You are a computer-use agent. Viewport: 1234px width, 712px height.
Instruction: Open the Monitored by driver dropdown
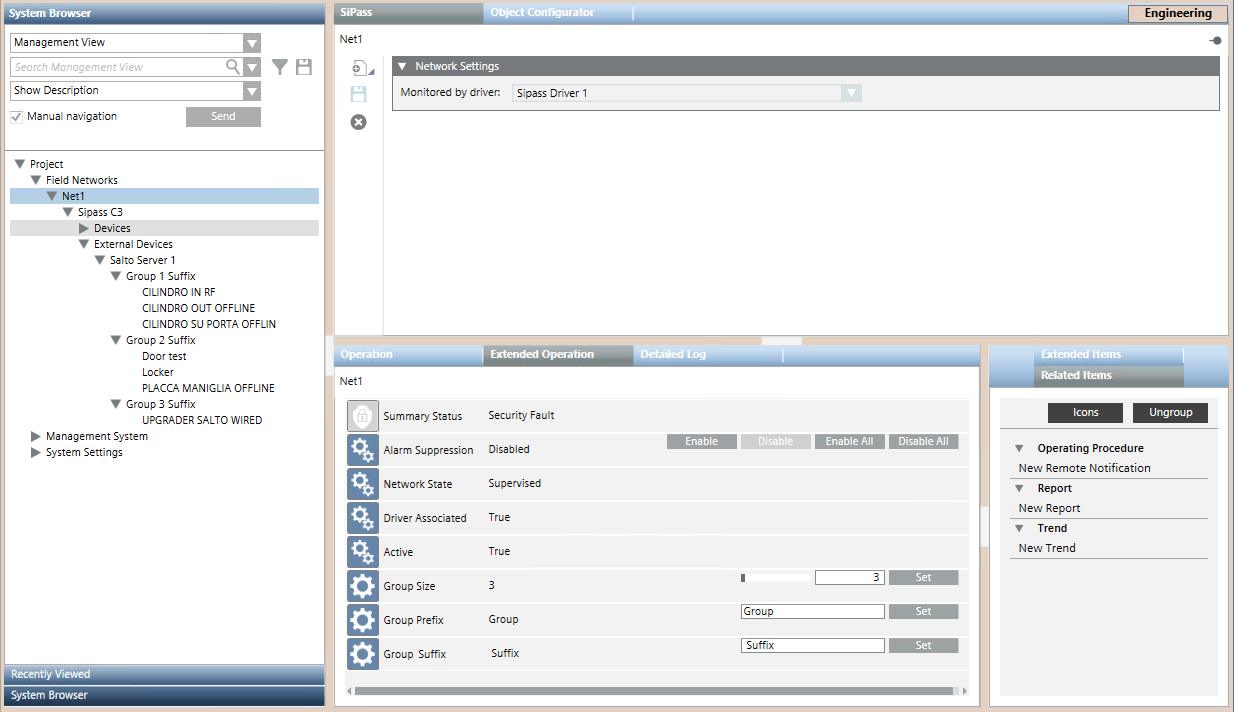click(x=850, y=92)
